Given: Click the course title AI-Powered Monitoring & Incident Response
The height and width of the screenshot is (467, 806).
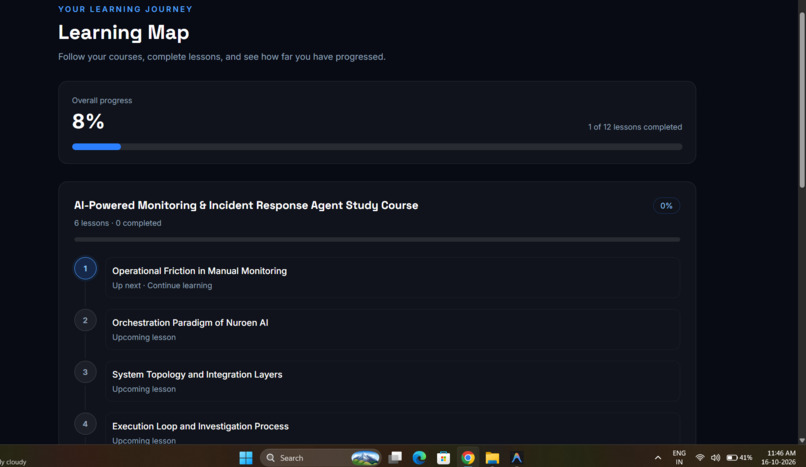Looking at the screenshot, I should pos(246,205).
